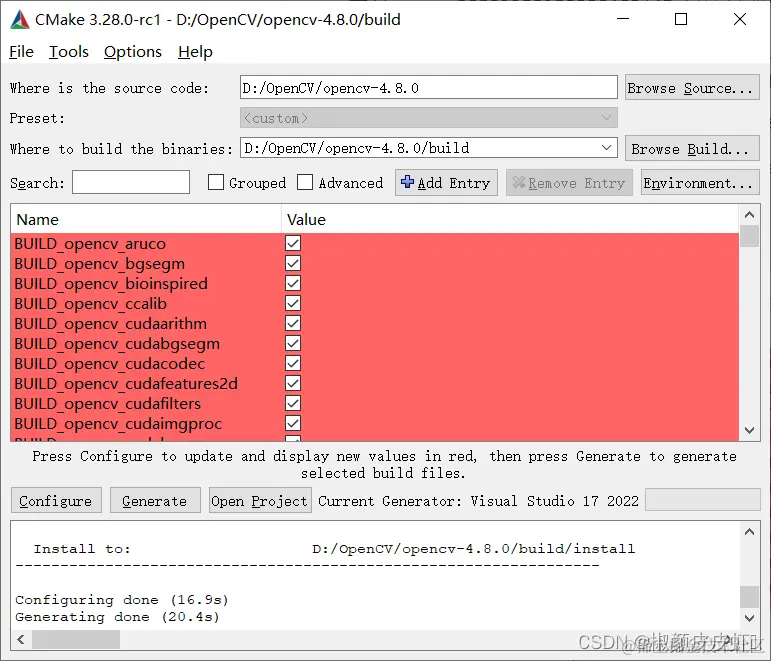Click the 'Install to:' log line
Image resolution: width=771 pixels, height=661 pixels.
pyautogui.click(x=334, y=549)
